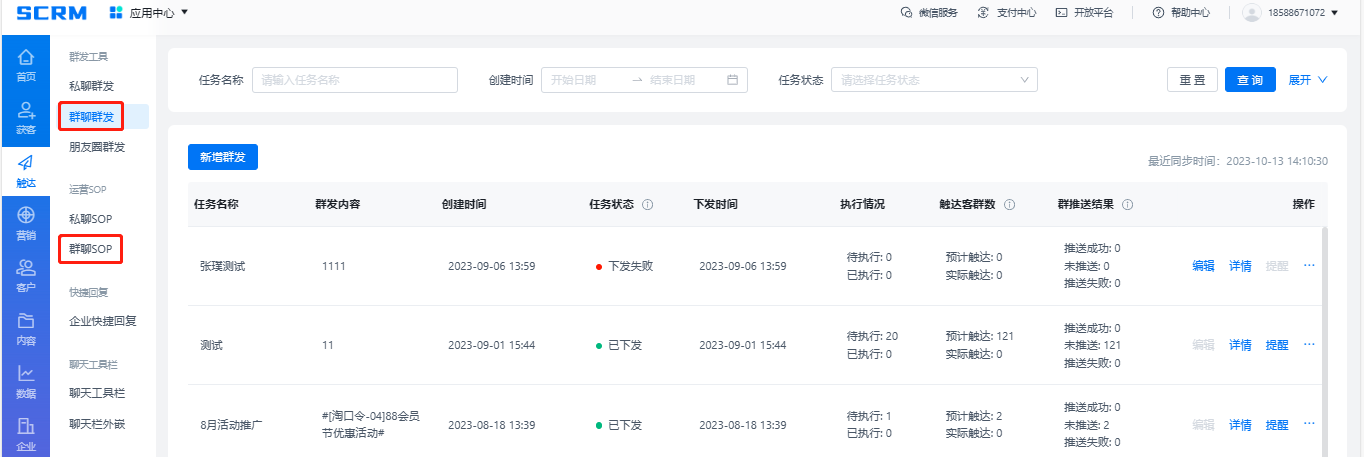Open the 应用中心 dropdown menu
This screenshot has width=1364, height=457.
point(148,13)
